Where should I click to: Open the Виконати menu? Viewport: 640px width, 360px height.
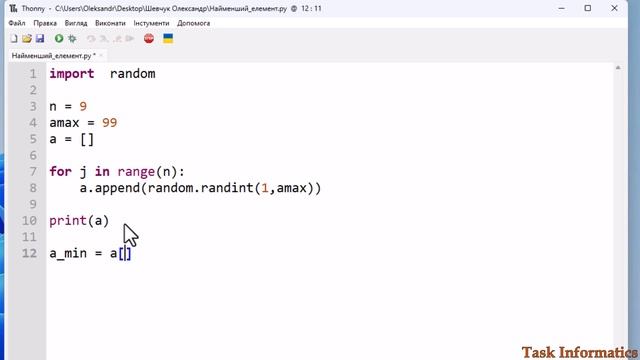click(x=110, y=23)
